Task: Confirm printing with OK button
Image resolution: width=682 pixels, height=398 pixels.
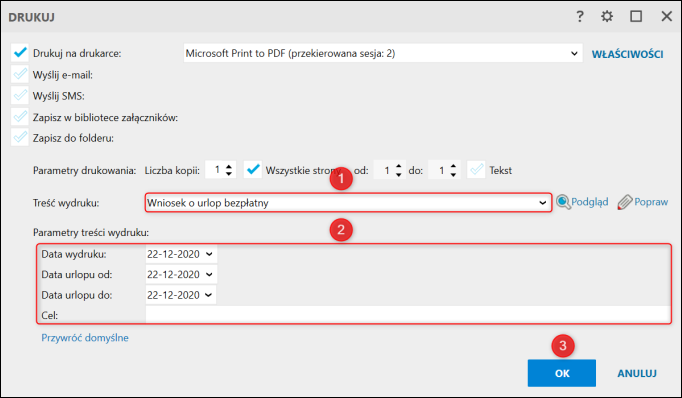Action: coord(562,373)
